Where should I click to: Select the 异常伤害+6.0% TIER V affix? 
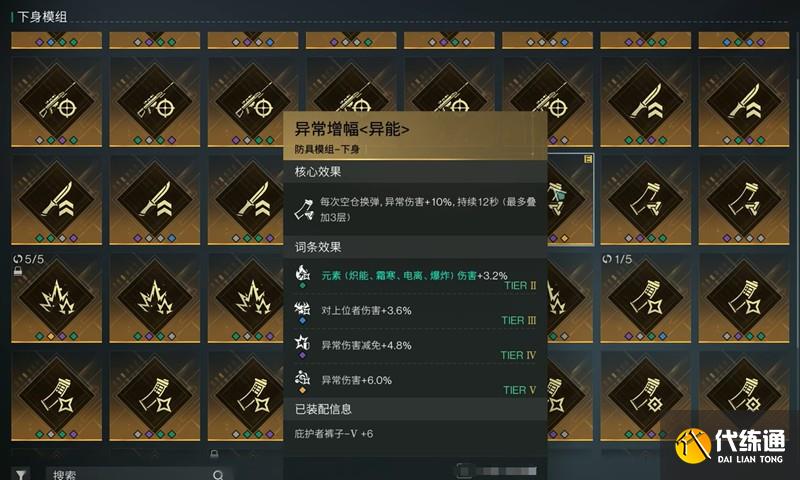click(415, 383)
